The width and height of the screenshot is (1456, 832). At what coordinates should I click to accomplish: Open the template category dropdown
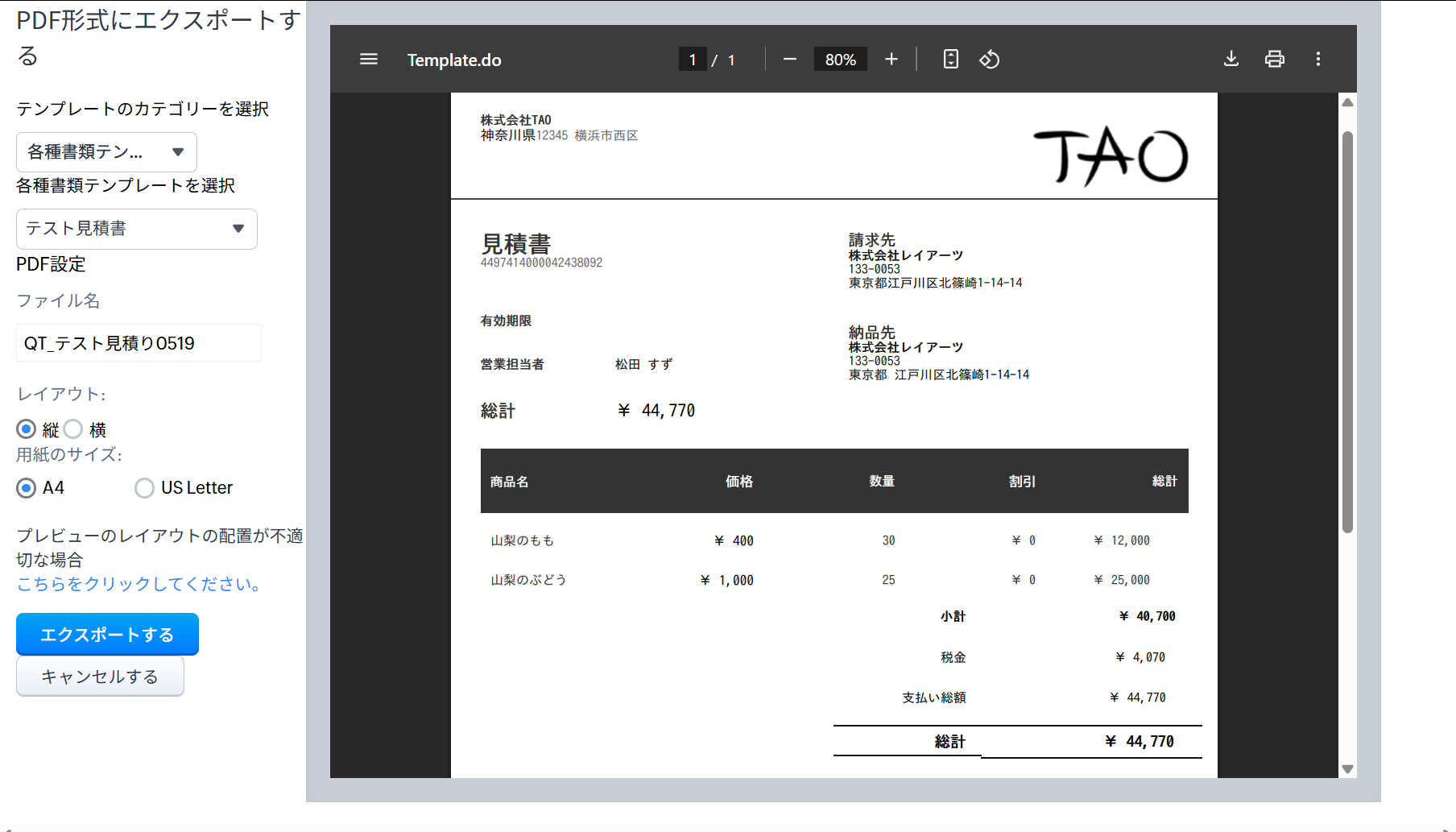point(106,151)
